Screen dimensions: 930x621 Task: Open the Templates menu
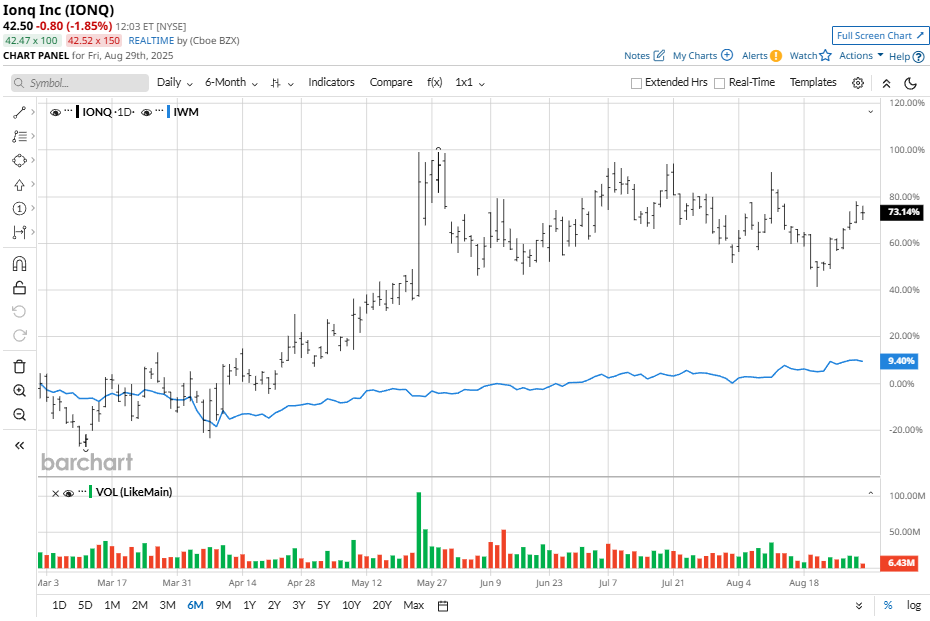point(813,82)
